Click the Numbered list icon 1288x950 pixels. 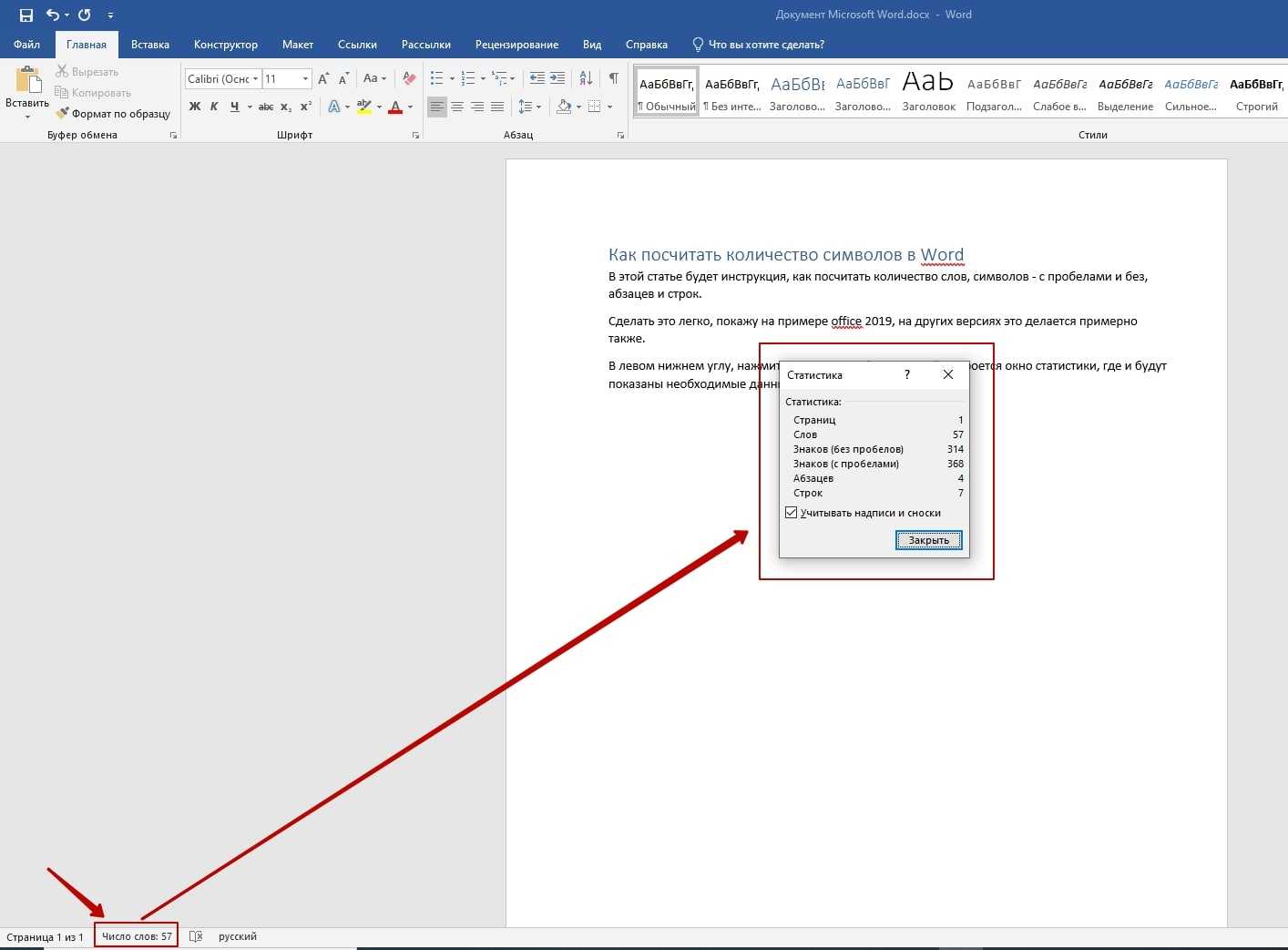click(x=468, y=79)
